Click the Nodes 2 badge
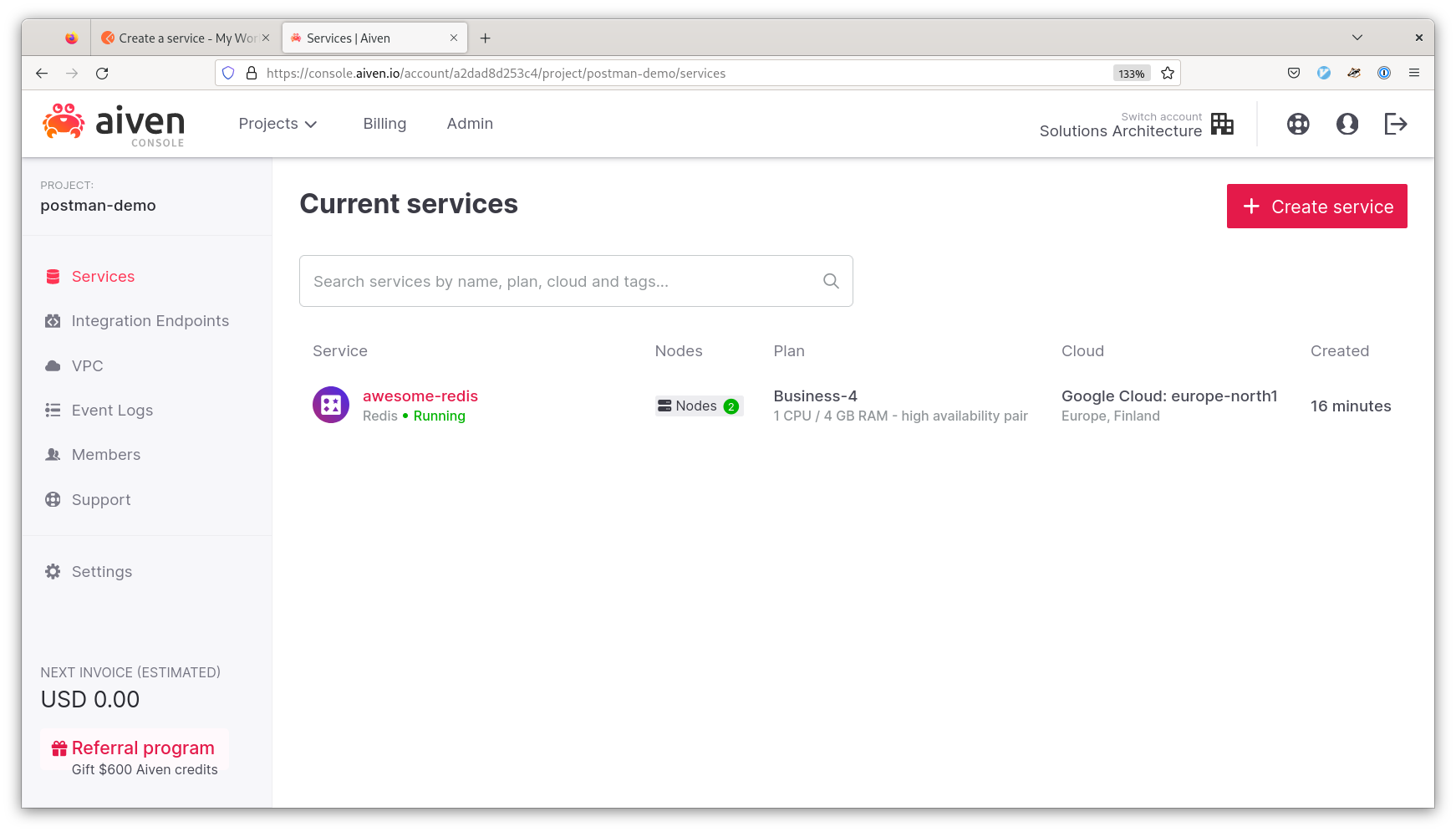 [x=700, y=406]
